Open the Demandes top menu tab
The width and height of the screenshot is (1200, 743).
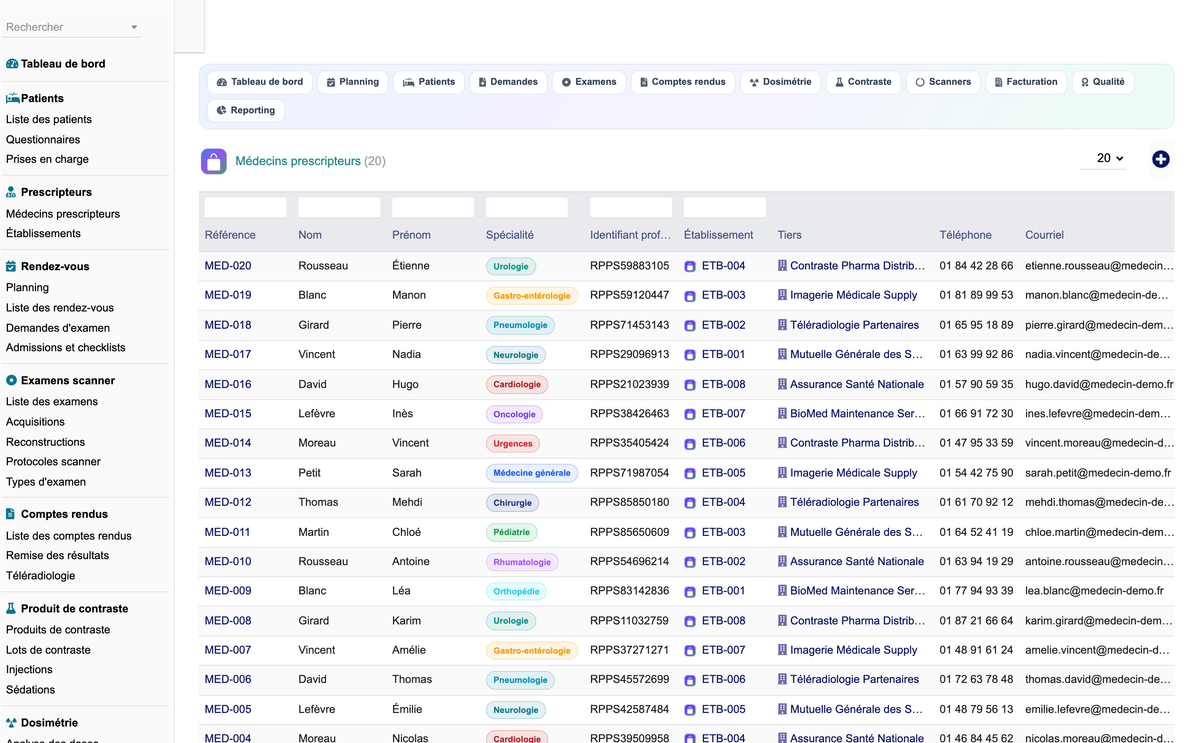click(508, 82)
